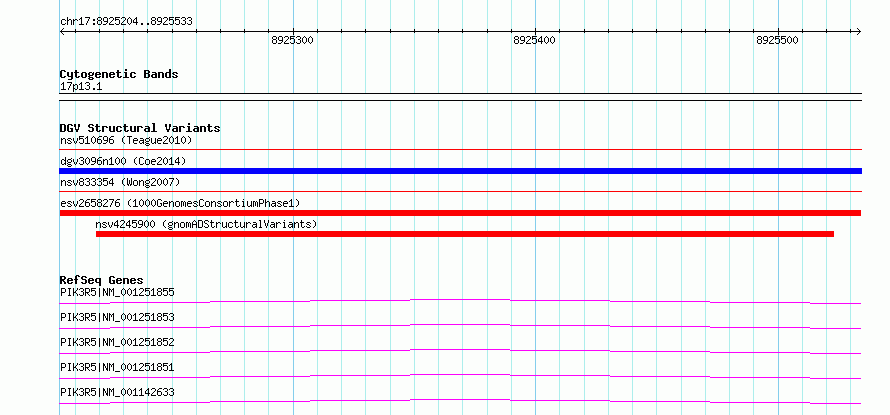This screenshot has height=415, width=890.
Task: Select the Cytogenetic Bands track title
Action: click(x=119, y=74)
